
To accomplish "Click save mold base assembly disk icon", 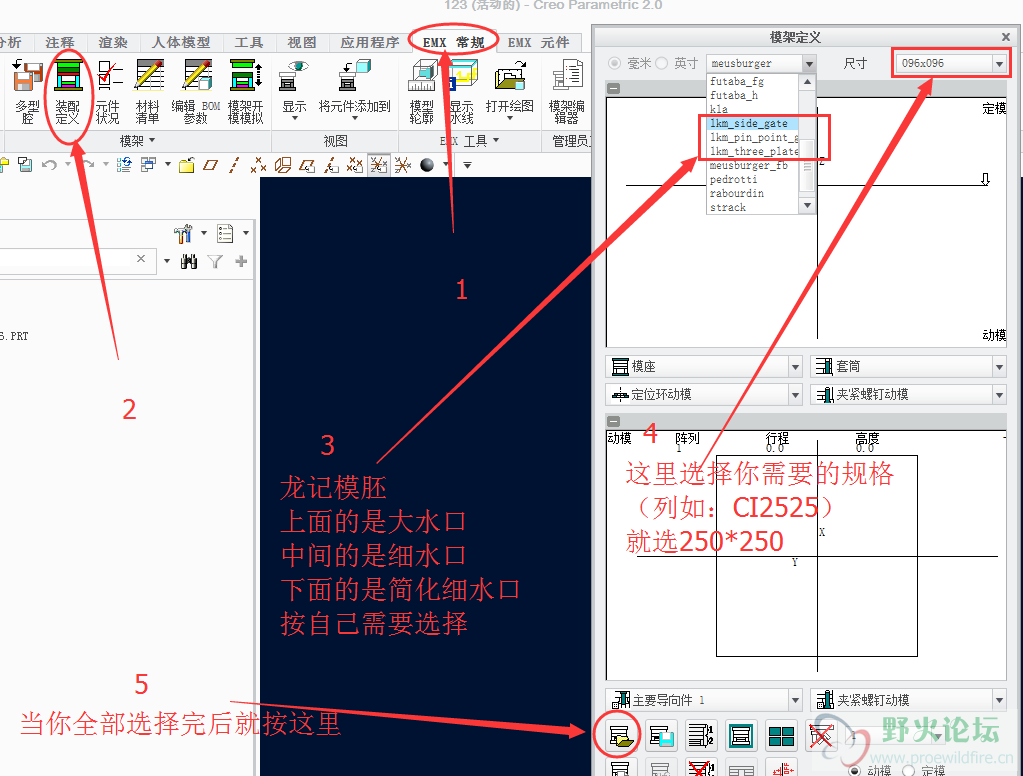I will [662, 736].
